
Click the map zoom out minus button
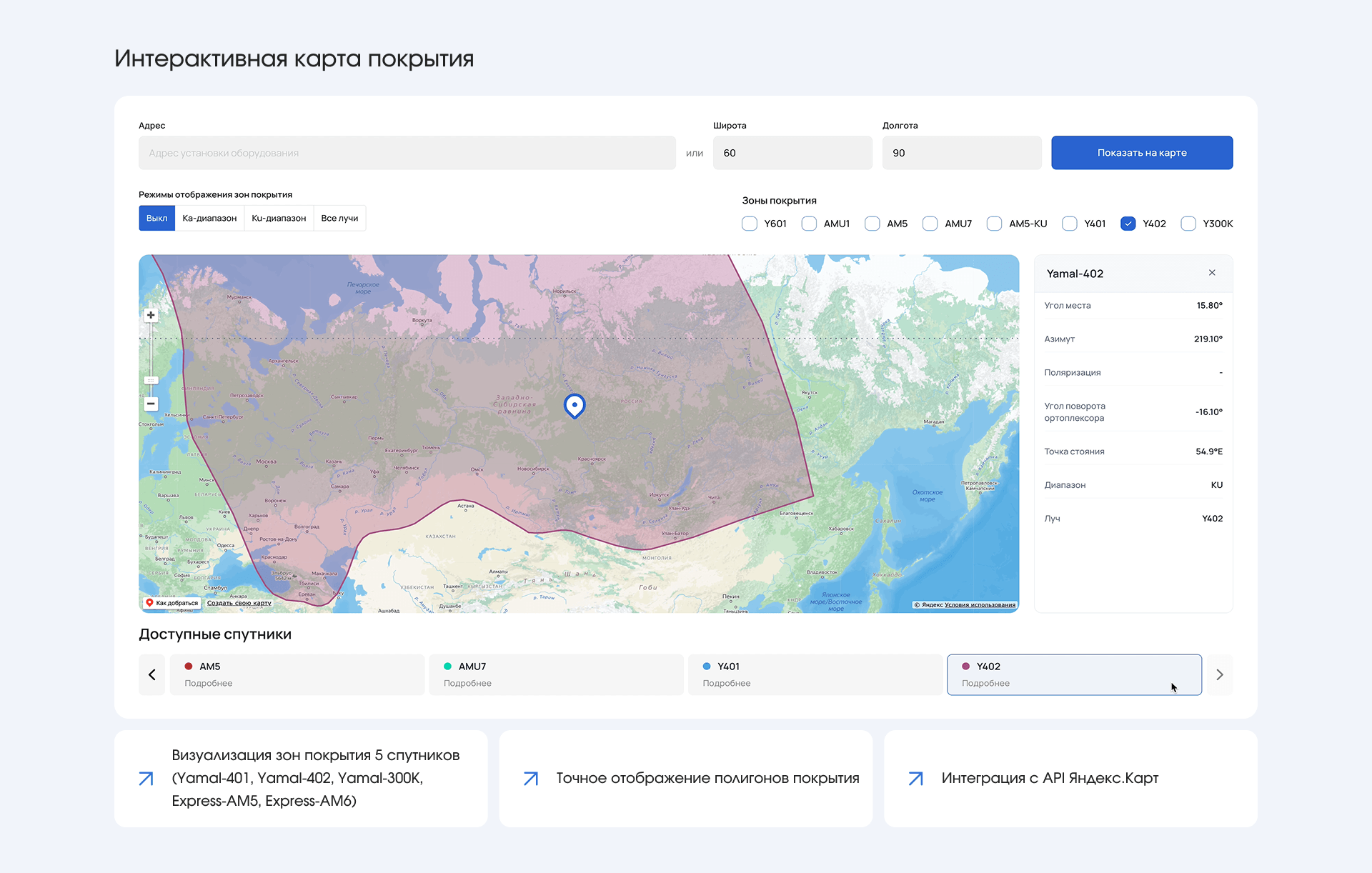click(x=151, y=404)
